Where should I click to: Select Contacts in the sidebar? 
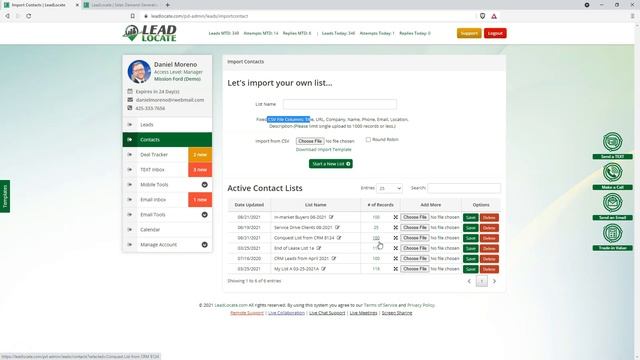click(x=167, y=140)
